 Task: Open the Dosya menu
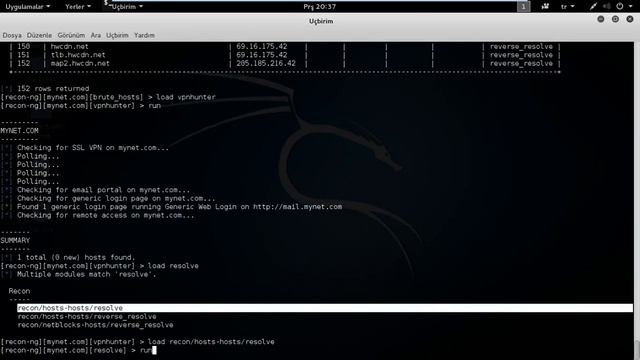(x=12, y=36)
